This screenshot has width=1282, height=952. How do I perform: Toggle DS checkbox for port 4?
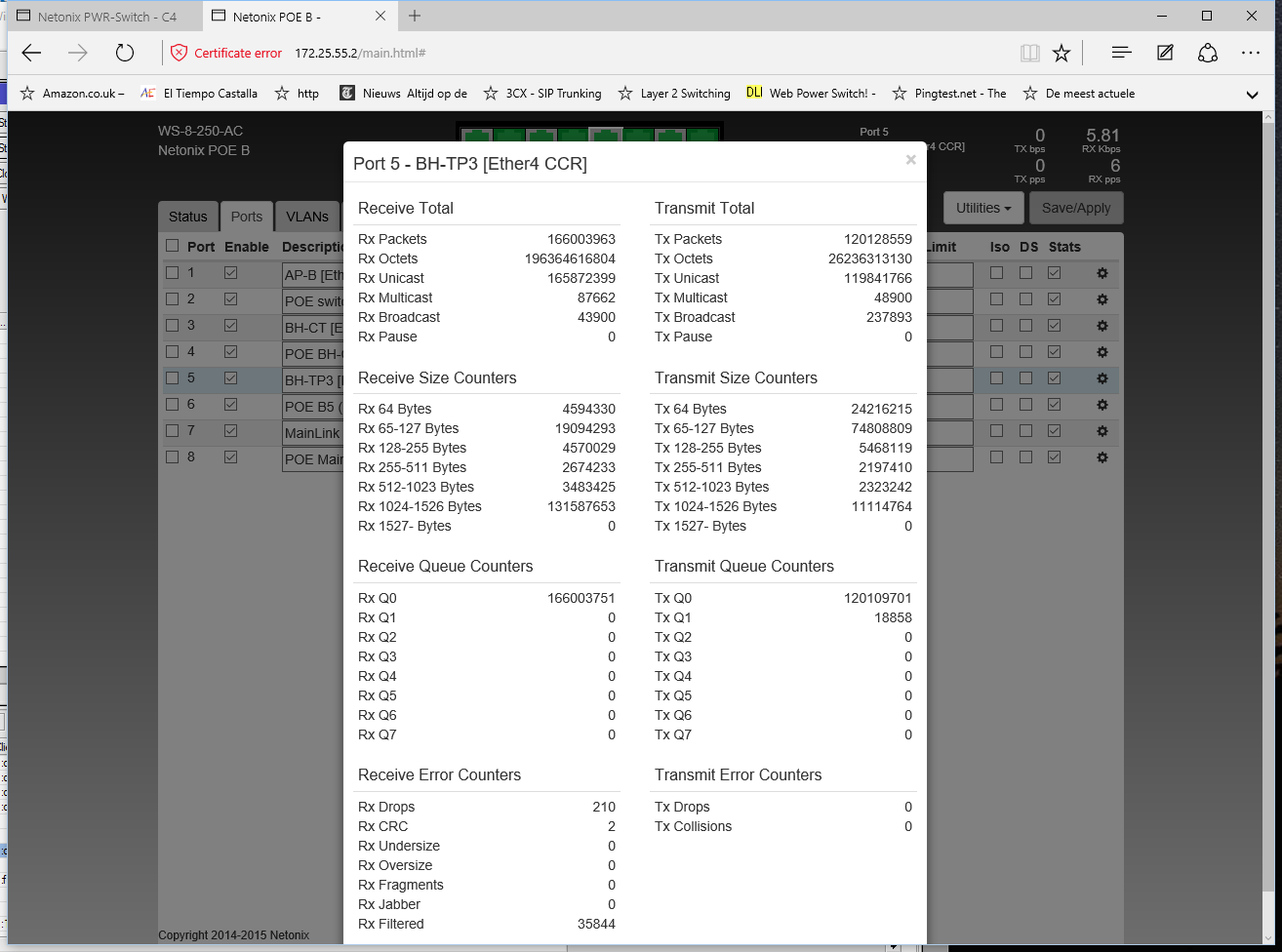point(1025,352)
